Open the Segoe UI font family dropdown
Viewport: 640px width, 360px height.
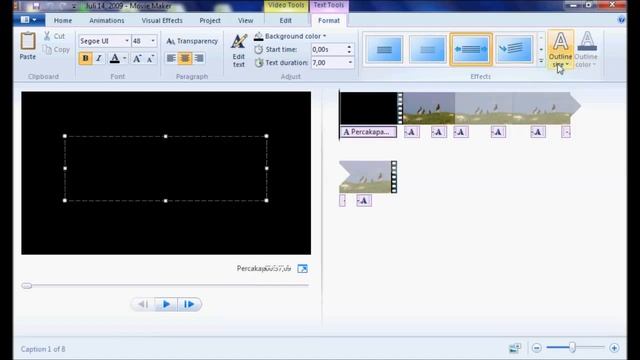(x=126, y=41)
